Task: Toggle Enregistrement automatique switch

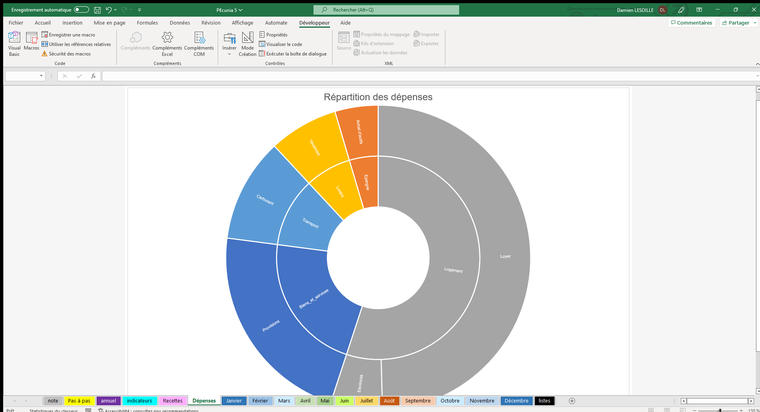Action: (81, 9)
